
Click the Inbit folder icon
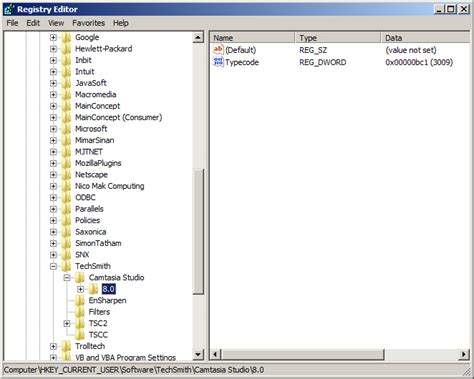pos(67,60)
